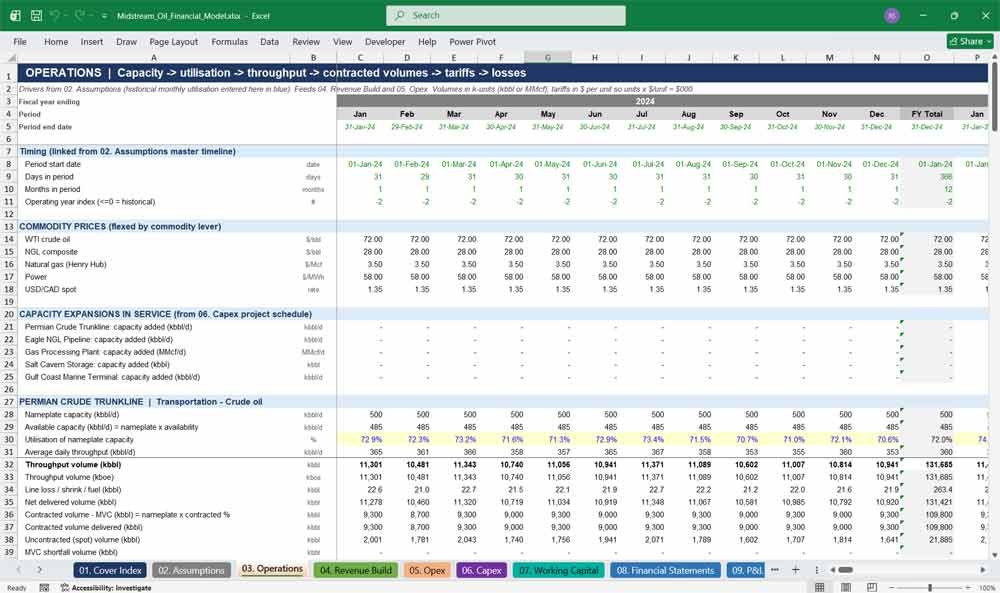Viewport: 1000px width, 593px height.
Task: Switch to Page Layout view
Action: coord(846,587)
